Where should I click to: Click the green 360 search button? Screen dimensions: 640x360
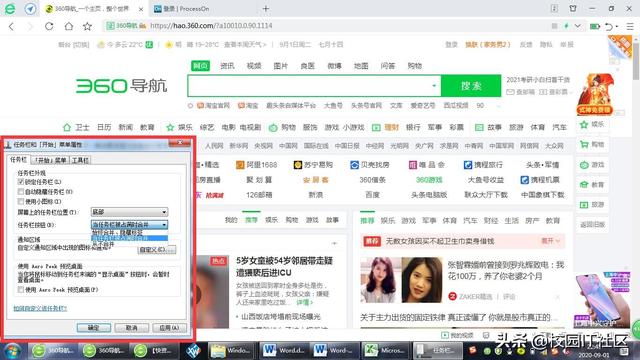pyautogui.click(x=471, y=86)
